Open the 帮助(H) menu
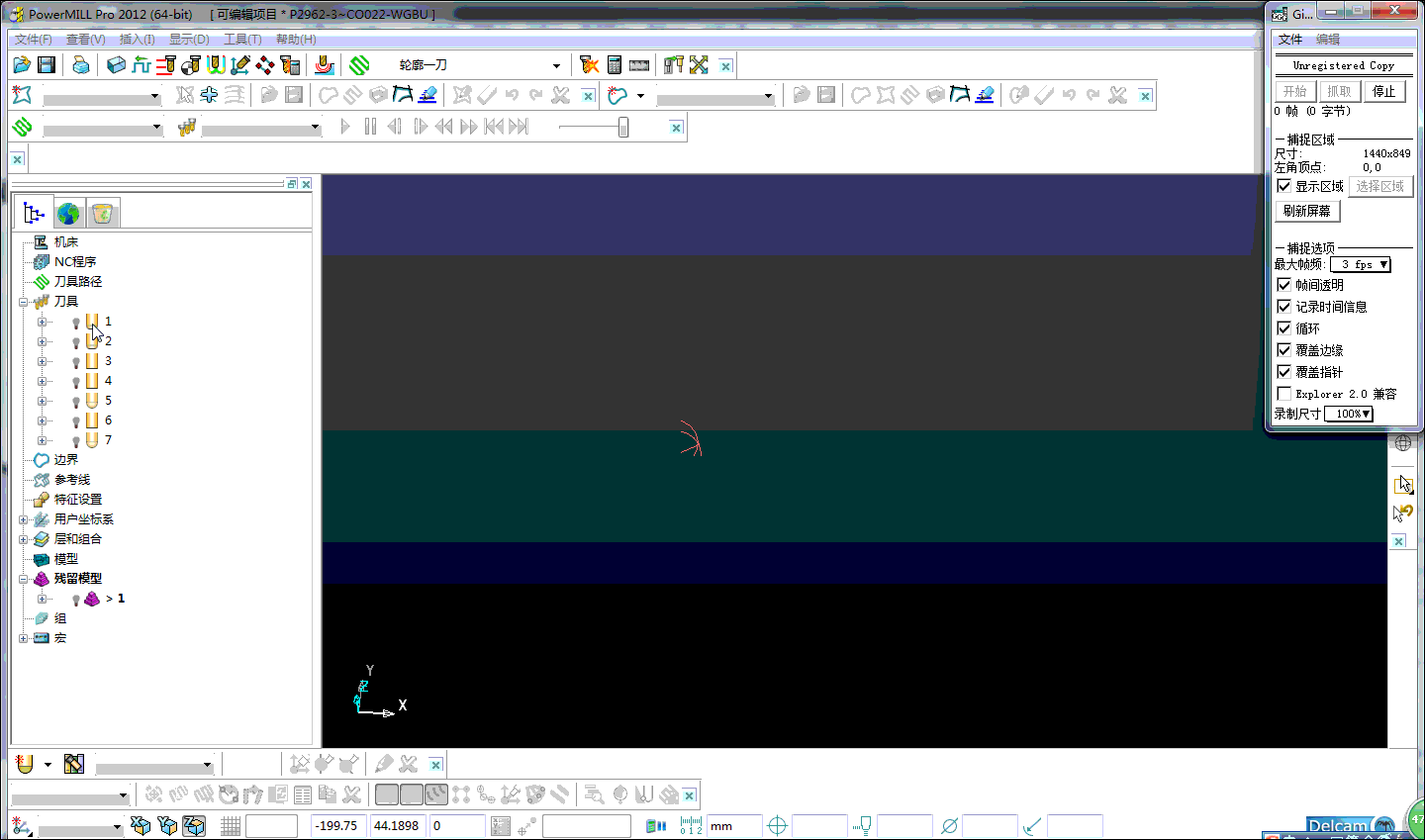Viewport: 1425px width, 840px height. (296, 40)
